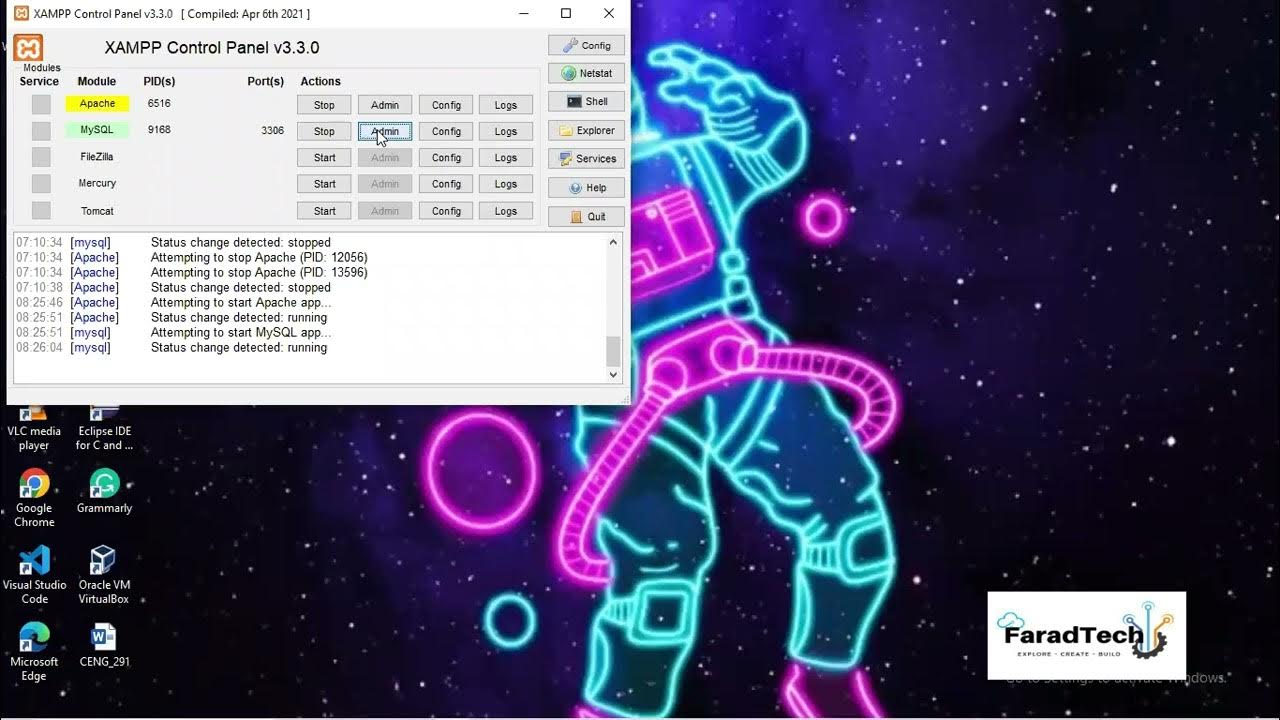Toggle the FileZilla service checkbox

(x=41, y=157)
